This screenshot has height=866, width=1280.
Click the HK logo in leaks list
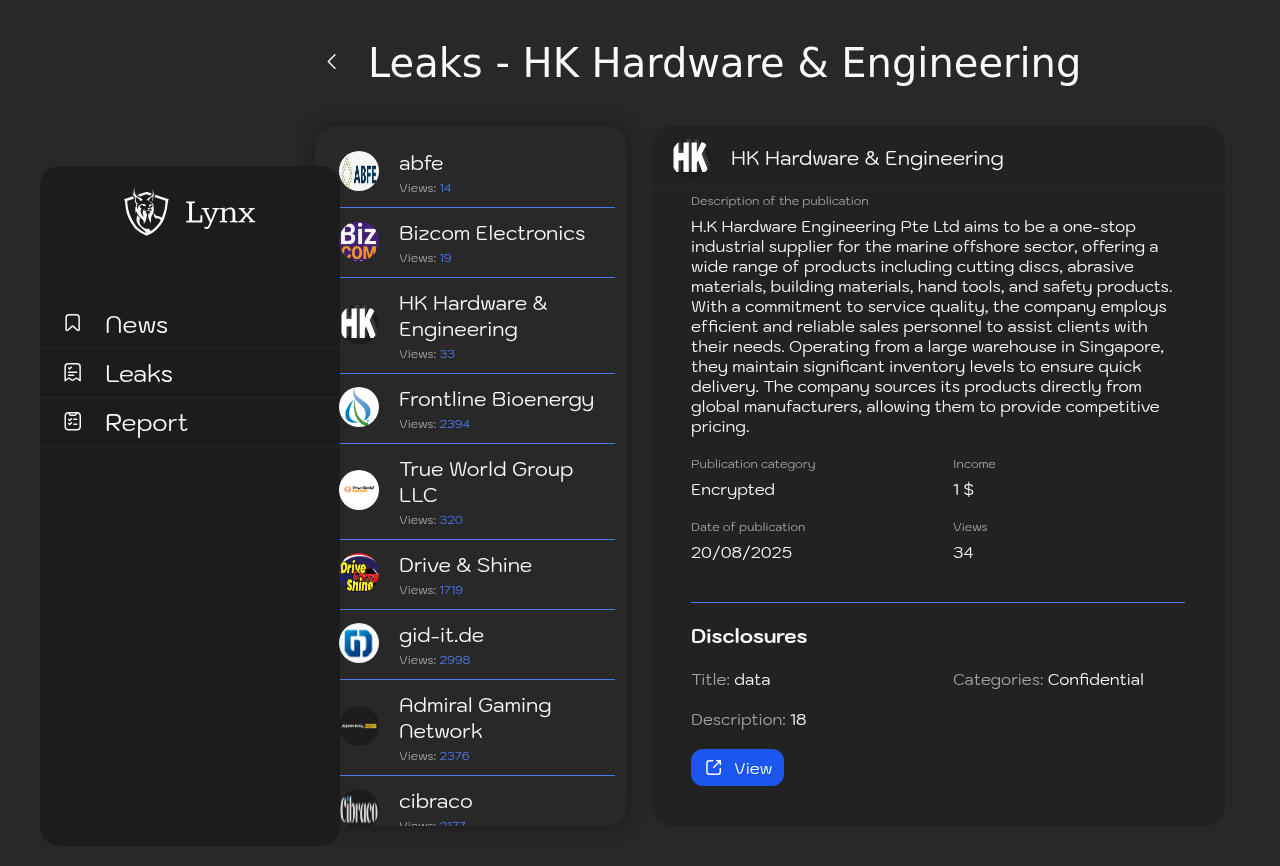[359, 324]
